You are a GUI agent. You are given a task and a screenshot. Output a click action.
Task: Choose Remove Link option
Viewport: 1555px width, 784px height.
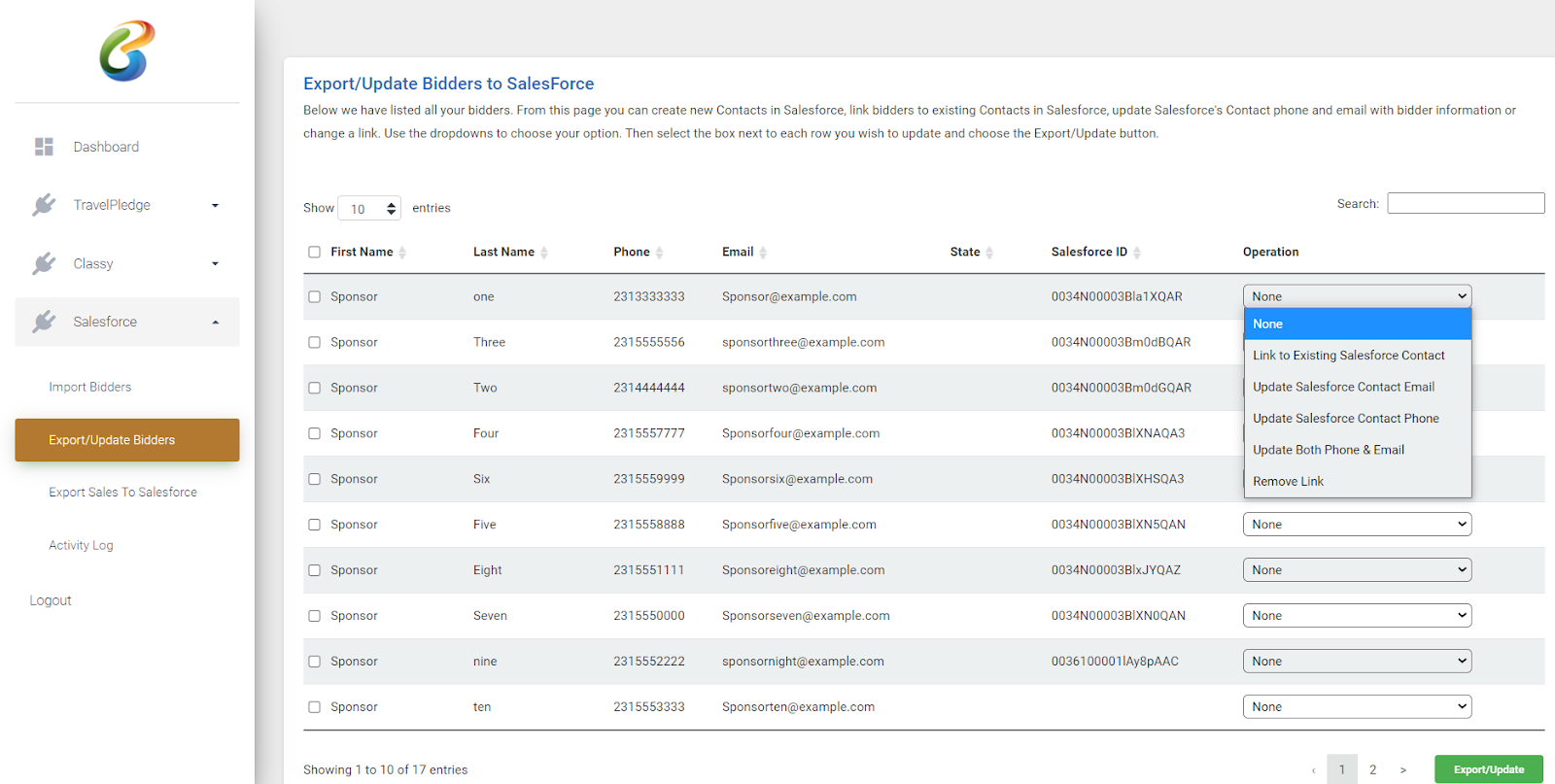1358,482
